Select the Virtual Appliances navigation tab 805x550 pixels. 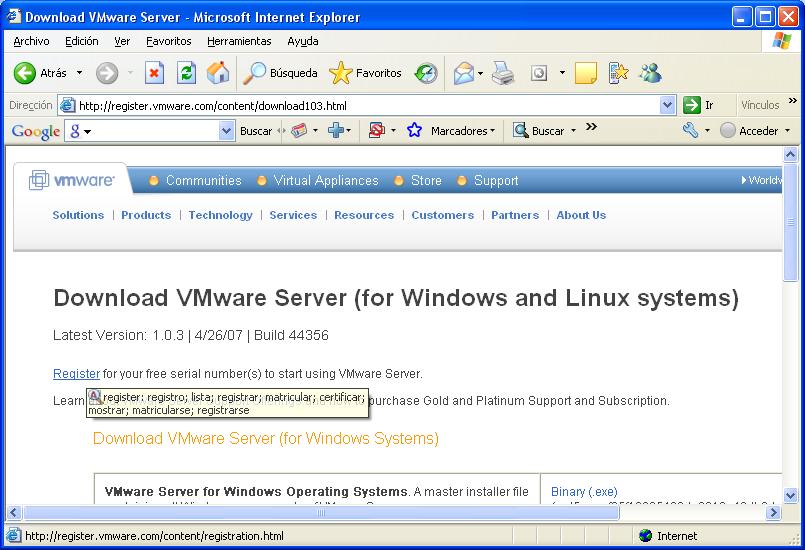[x=325, y=181]
